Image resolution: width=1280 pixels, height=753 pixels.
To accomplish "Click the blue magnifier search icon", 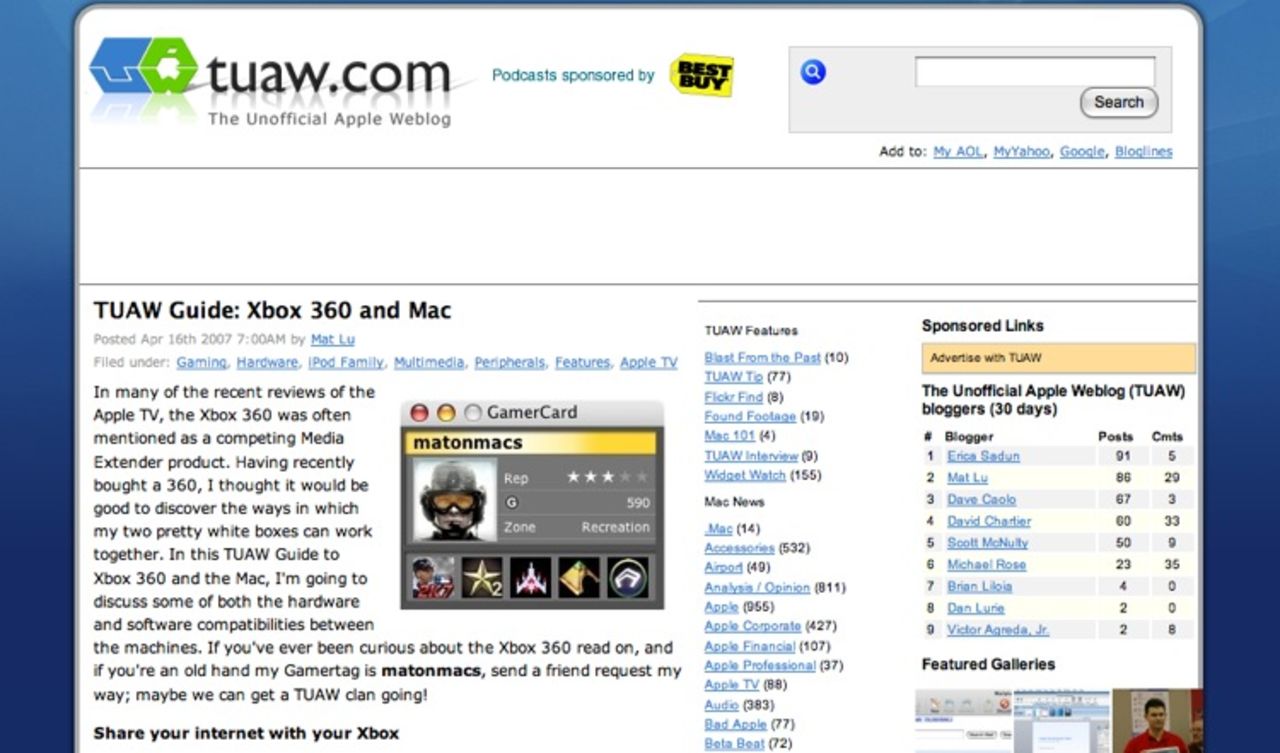I will point(813,72).
